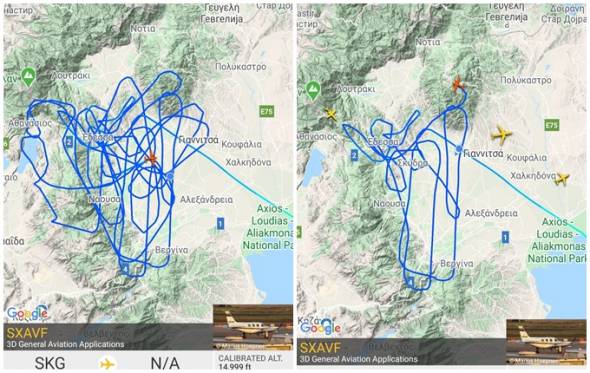Select the red aircraft on right map

(458, 84)
